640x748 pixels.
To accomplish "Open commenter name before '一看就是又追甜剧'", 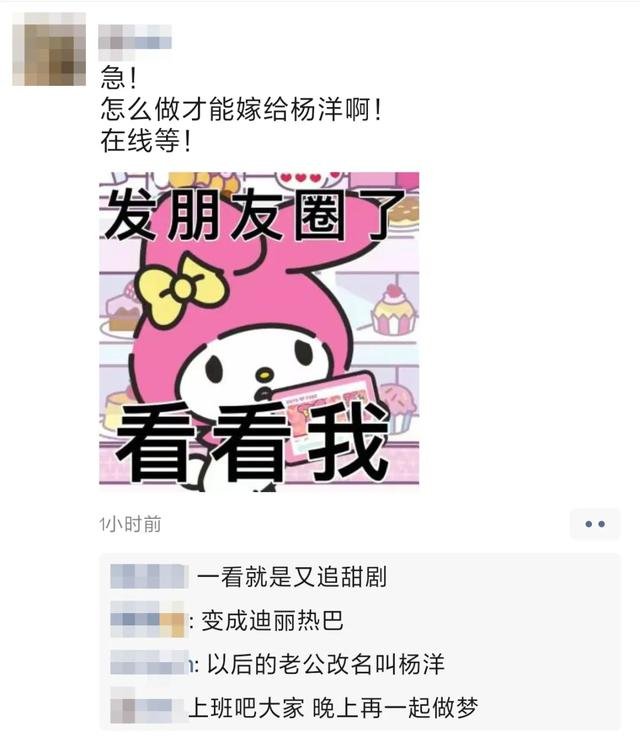I will (x=149, y=576).
